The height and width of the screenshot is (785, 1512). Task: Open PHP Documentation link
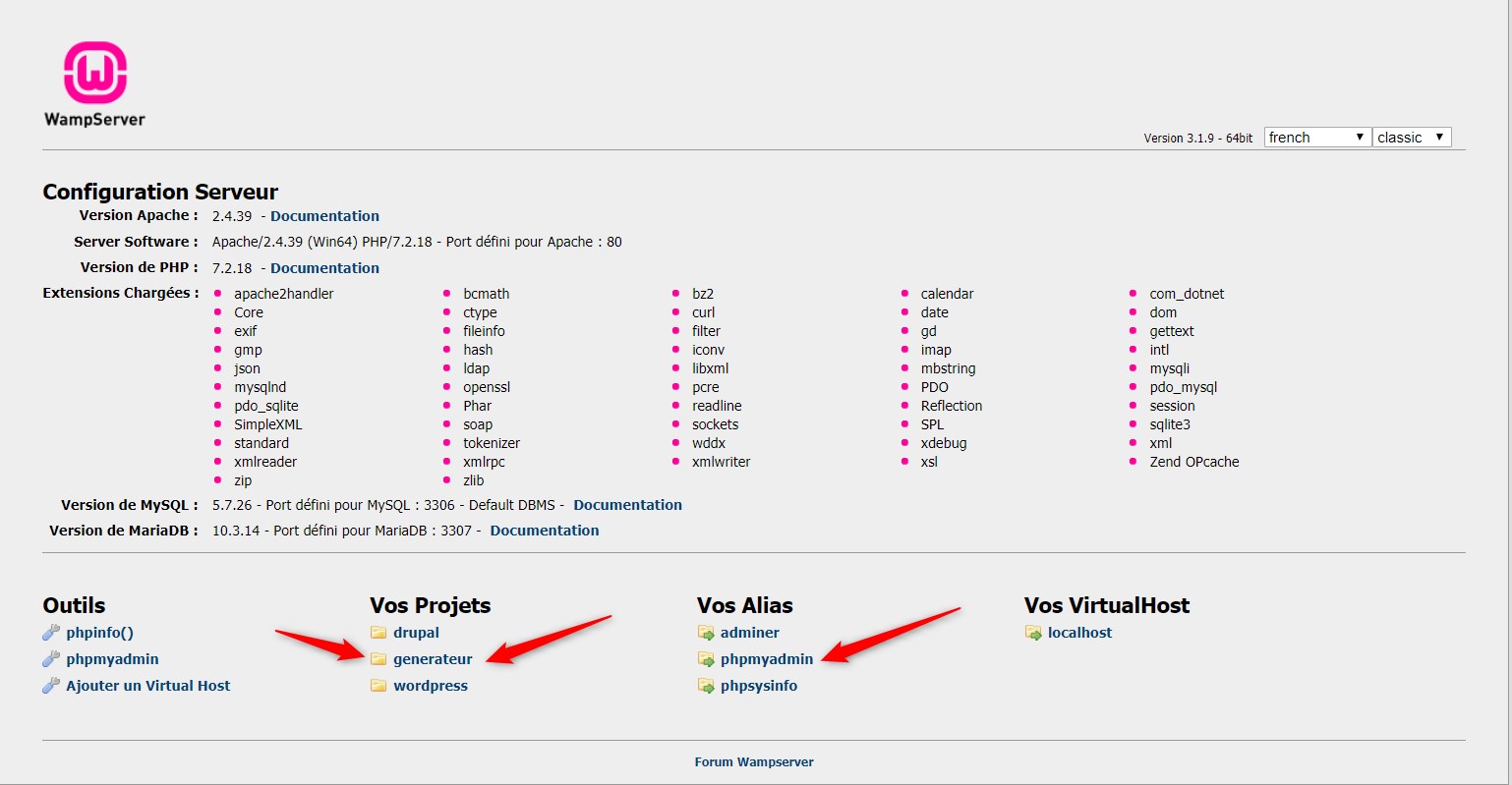324,268
